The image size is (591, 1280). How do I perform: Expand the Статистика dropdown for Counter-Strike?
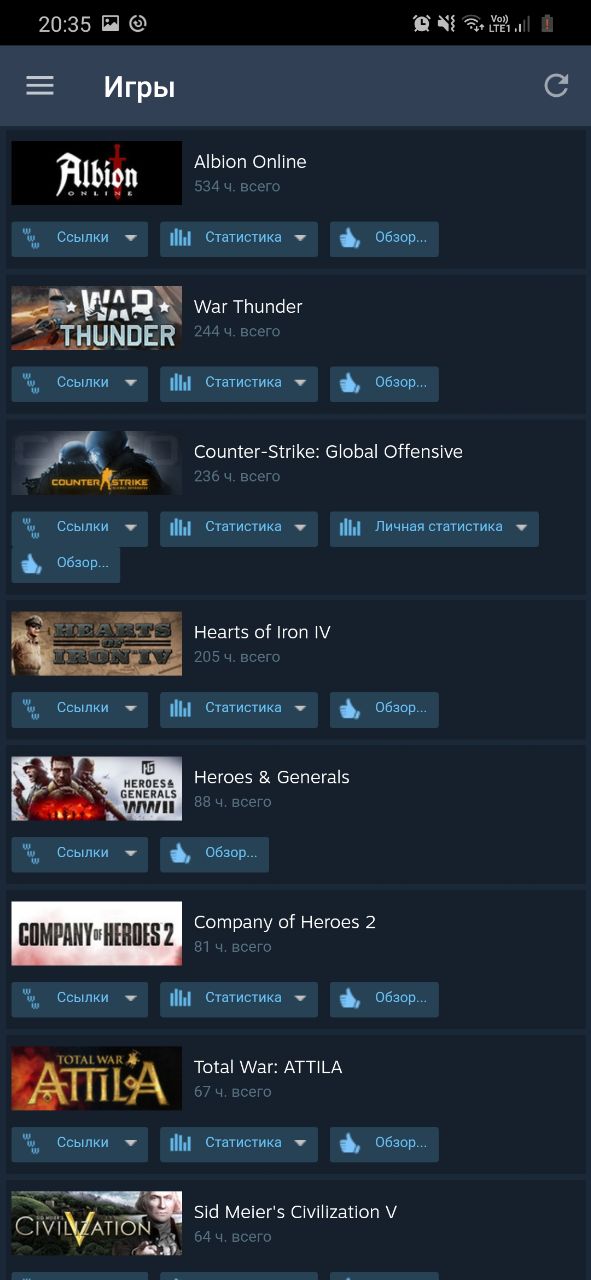click(300, 527)
